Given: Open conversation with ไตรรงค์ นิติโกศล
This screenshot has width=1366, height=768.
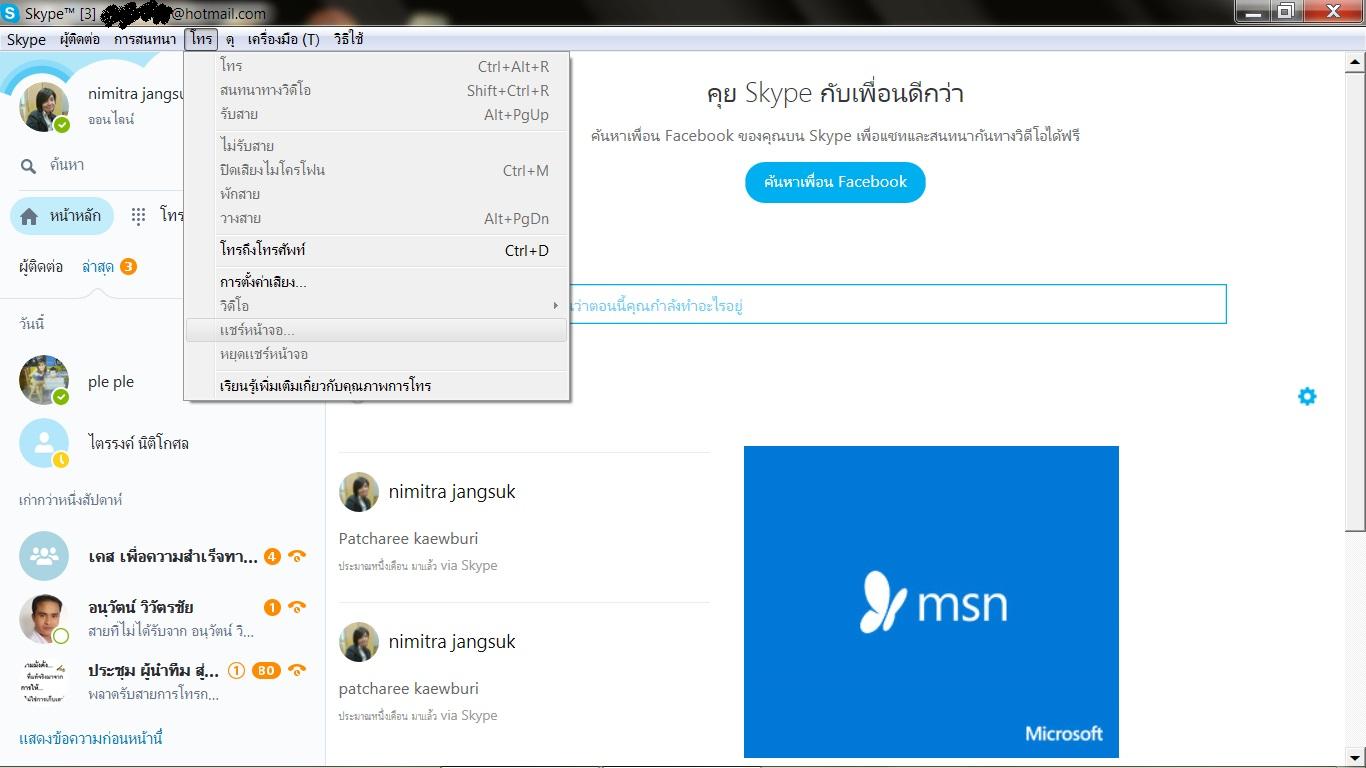Looking at the screenshot, I should pyautogui.click(x=162, y=443).
